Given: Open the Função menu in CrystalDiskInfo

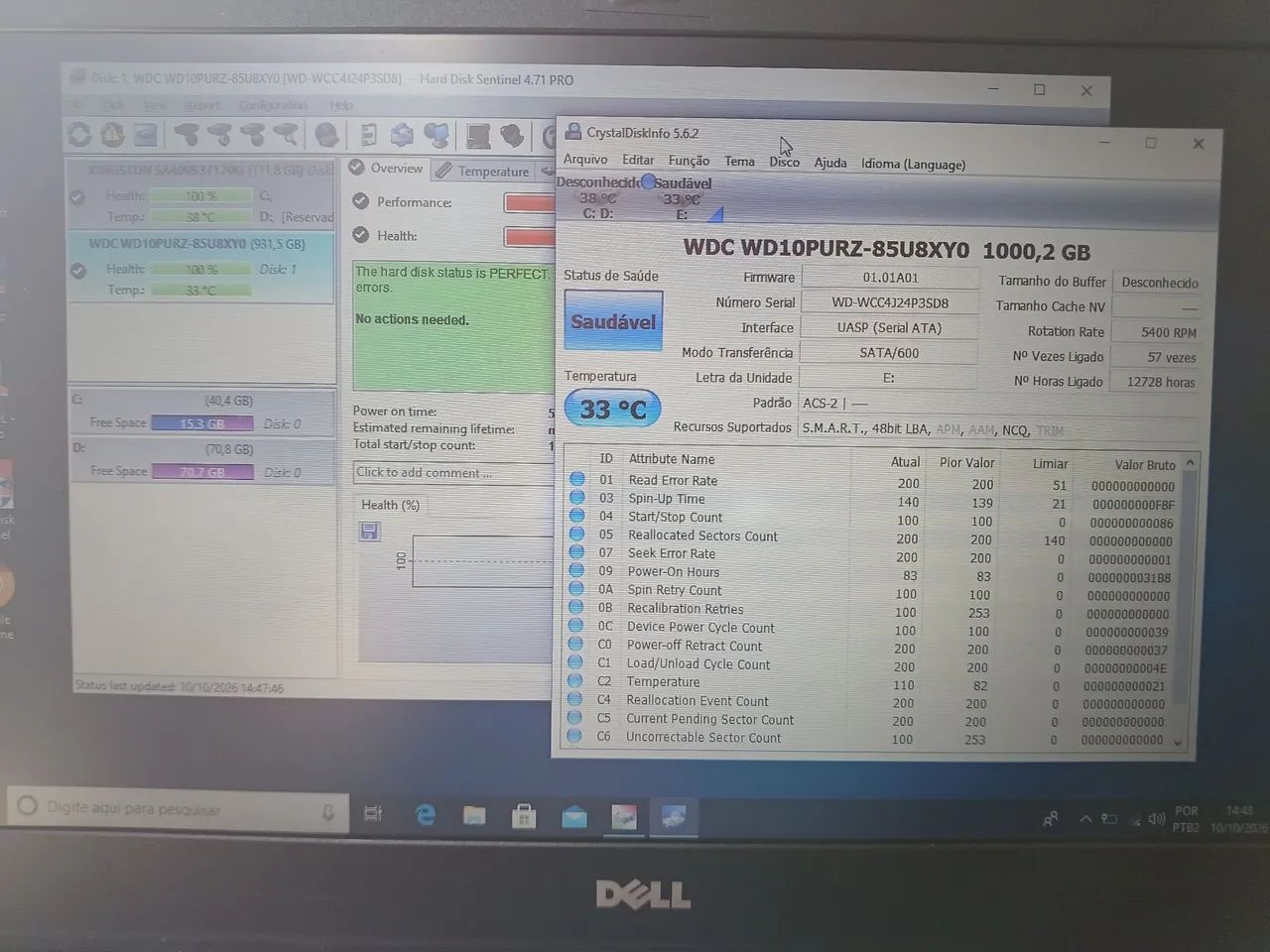Looking at the screenshot, I should point(689,161).
